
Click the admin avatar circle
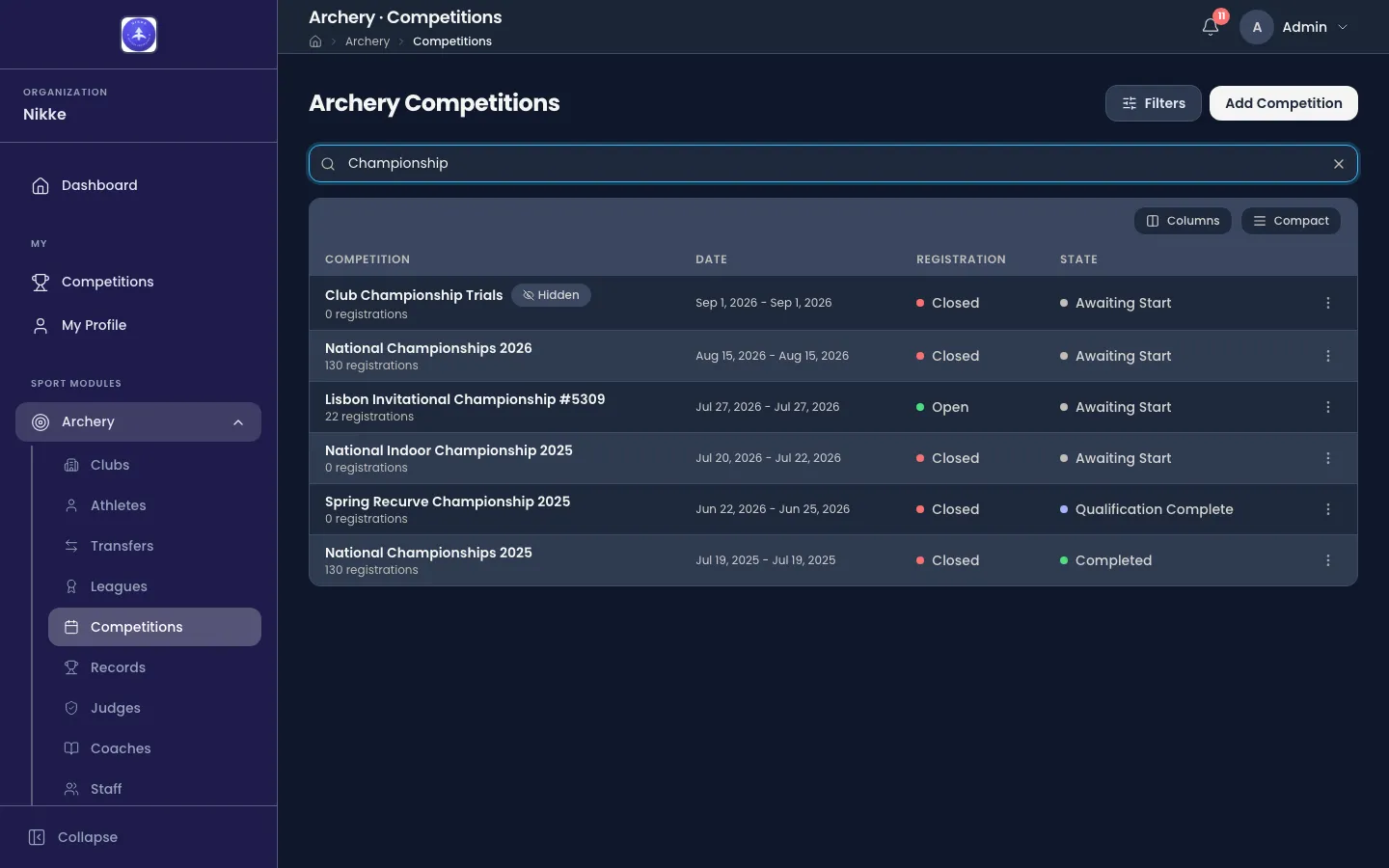pyautogui.click(x=1257, y=27)
